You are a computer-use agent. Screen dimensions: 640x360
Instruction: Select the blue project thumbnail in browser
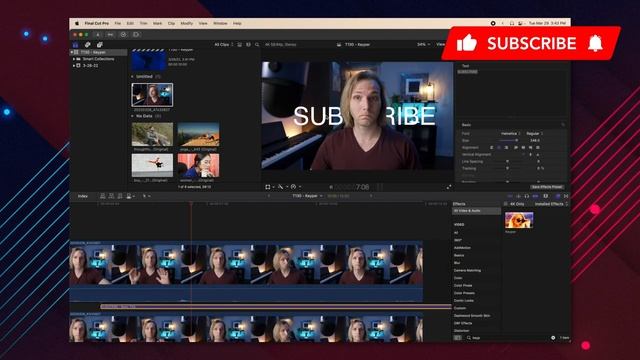(149, 60)
